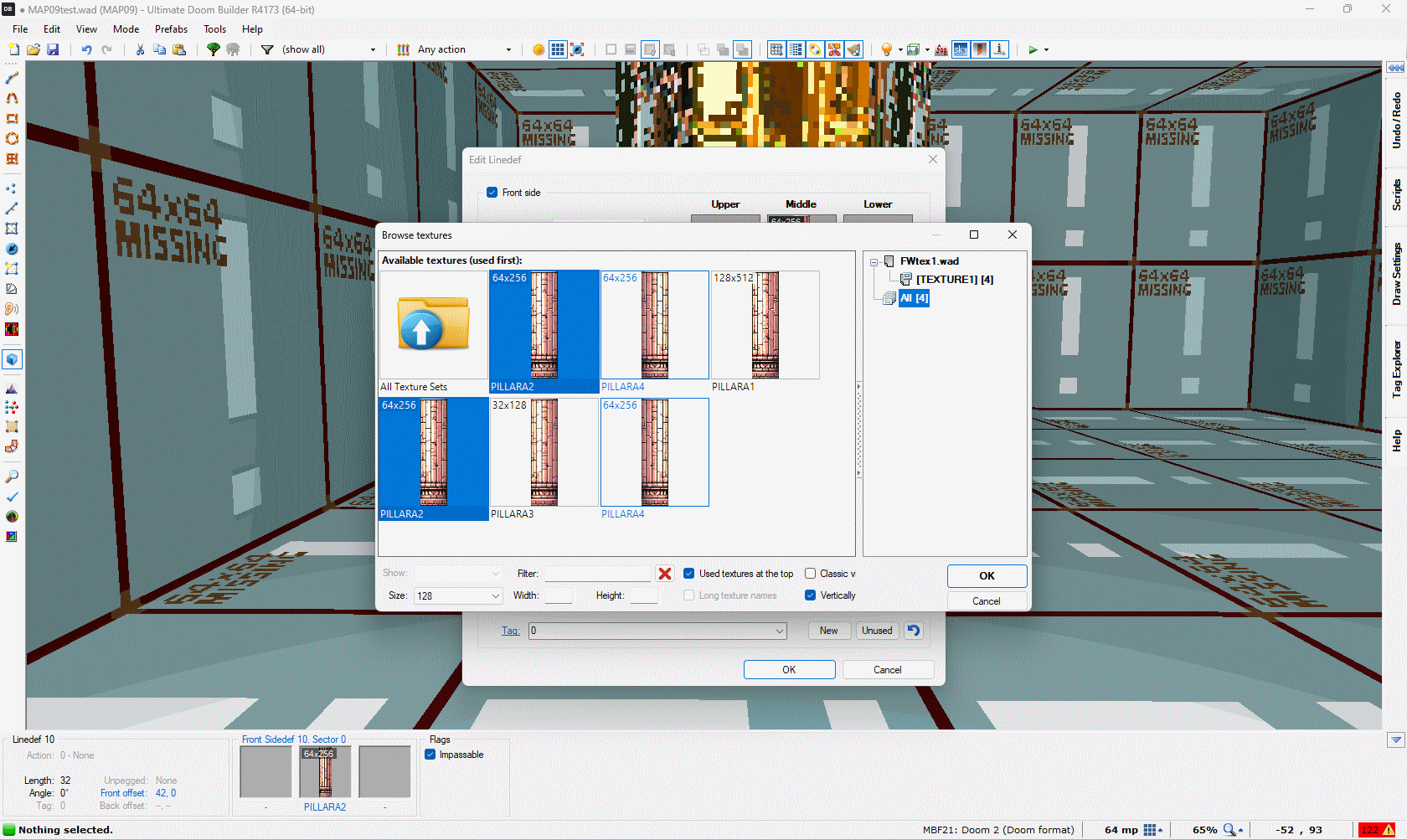Click the green tree Insert Prefab icon
This screenshot has height=840, width=1407.
pos(214,49)
